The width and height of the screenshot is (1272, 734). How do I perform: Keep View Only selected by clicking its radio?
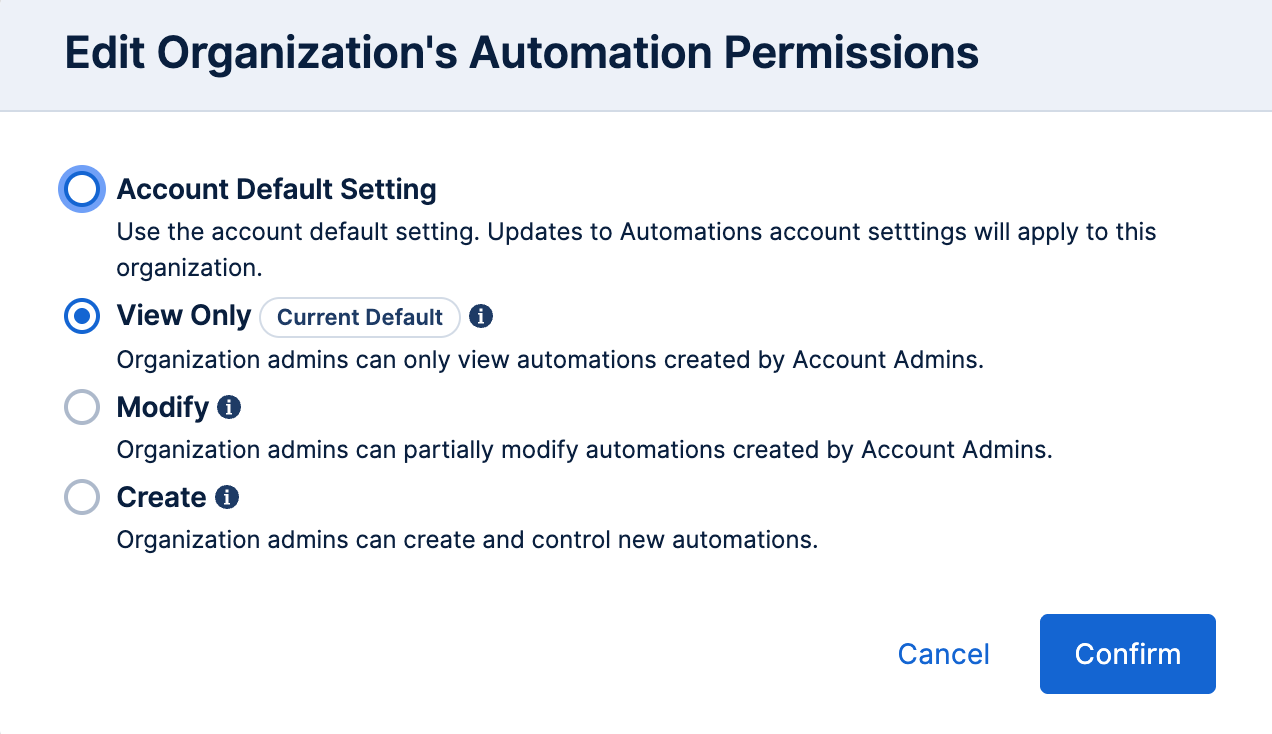pyautogui.click(x=81, y=317)
